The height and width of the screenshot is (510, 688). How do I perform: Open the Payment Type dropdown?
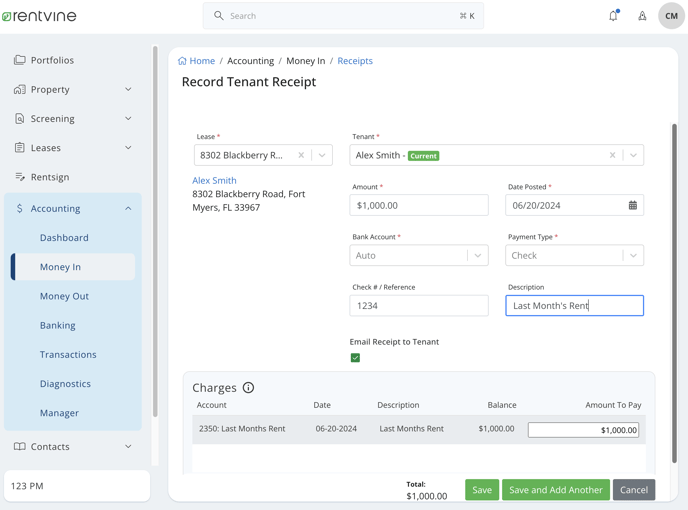[x=633, y=256]
